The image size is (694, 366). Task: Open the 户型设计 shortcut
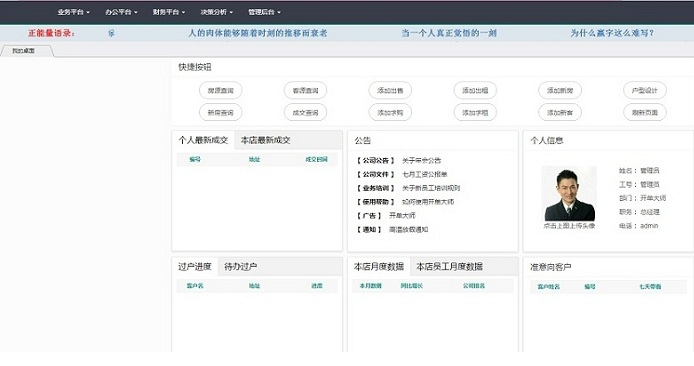(645, 90)
